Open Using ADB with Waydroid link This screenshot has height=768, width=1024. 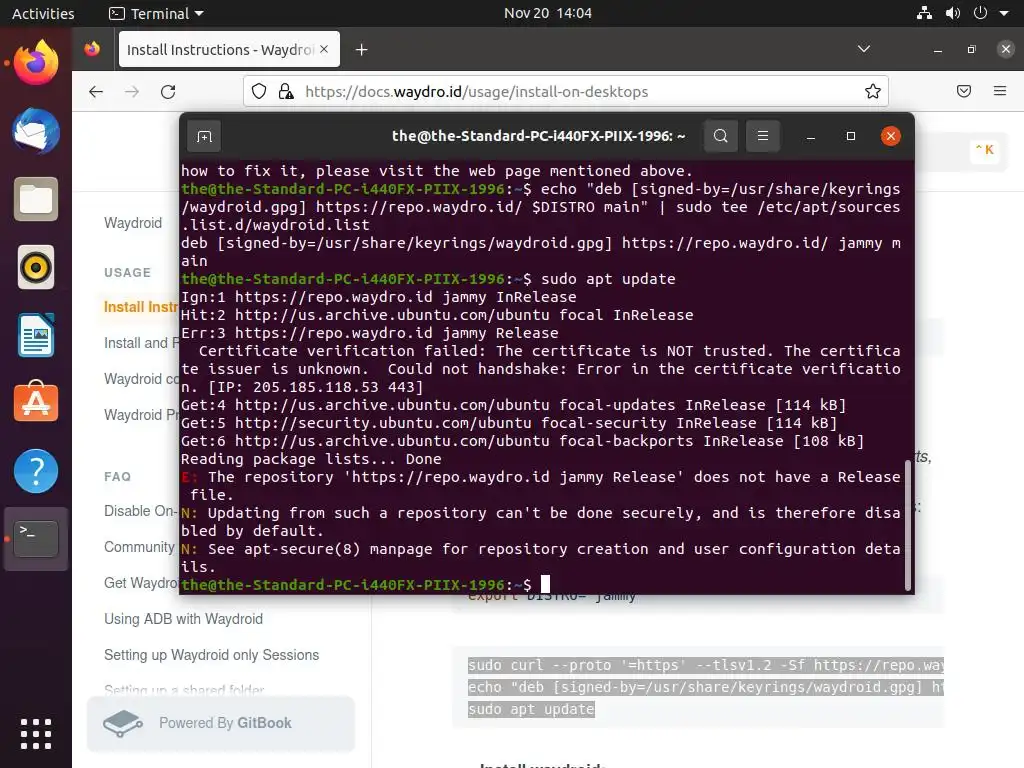point(184,618)
